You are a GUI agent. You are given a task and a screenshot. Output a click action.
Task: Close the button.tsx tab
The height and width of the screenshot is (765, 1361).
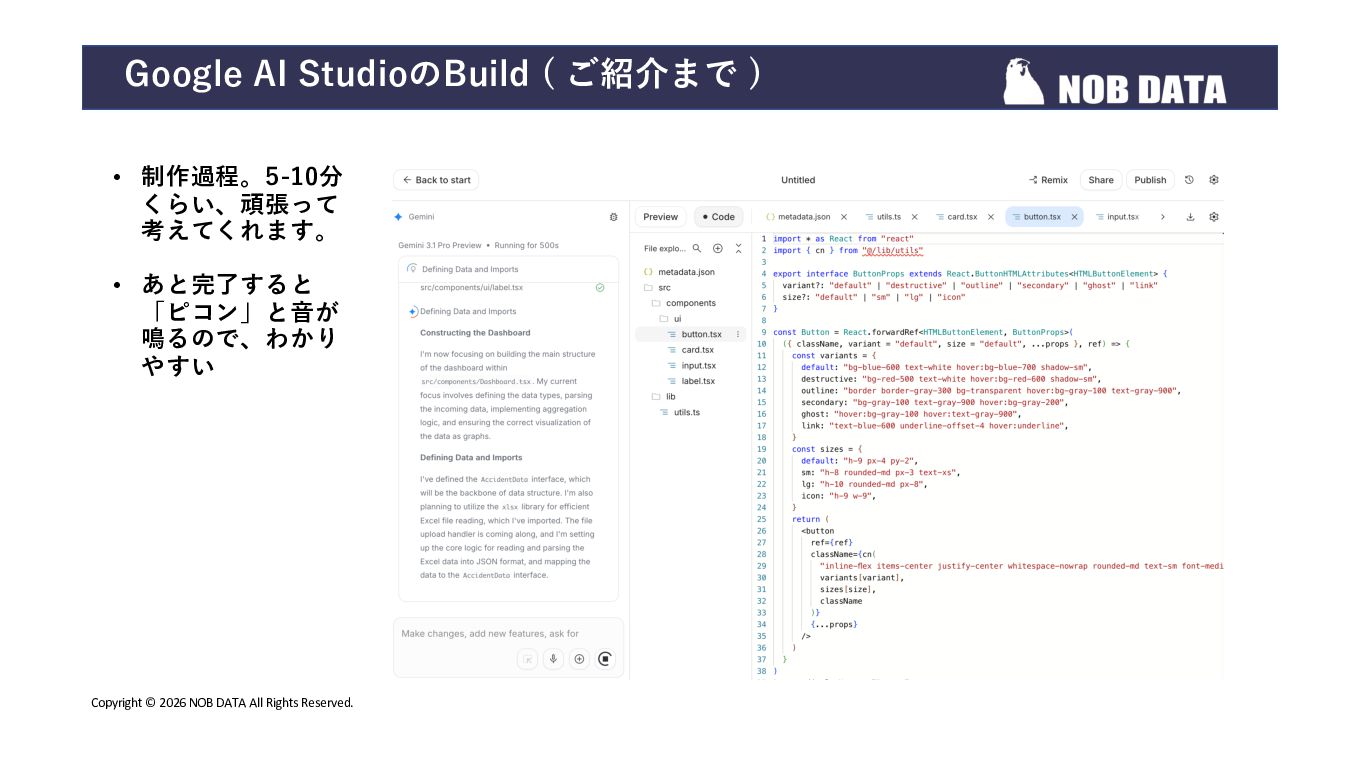(x=1075, y=217)
